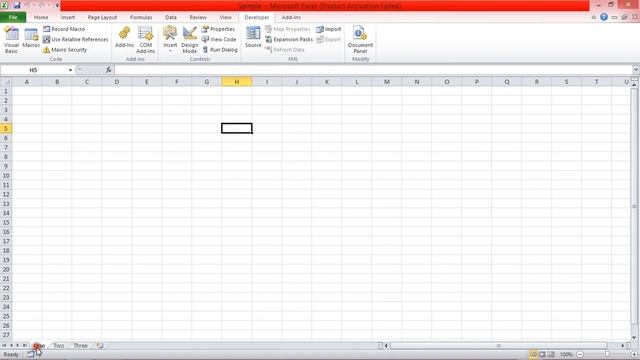Screen dimensions: 640x360
Task: Click into the formula bar
Action: click(x=373, y=70)
